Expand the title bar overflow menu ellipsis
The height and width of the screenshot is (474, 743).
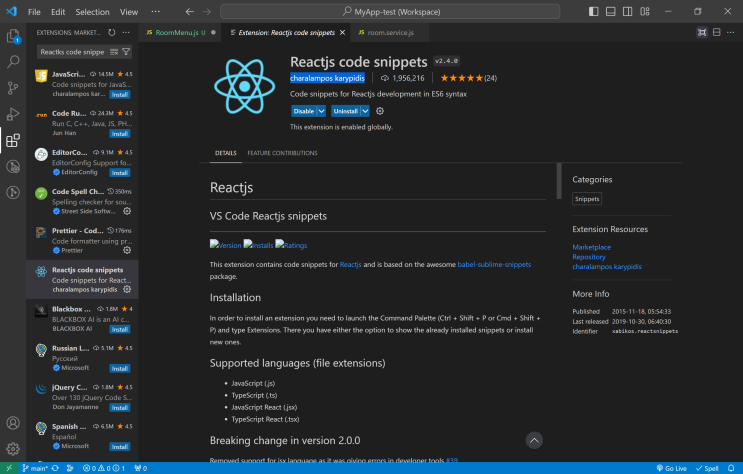click(155, 11)
